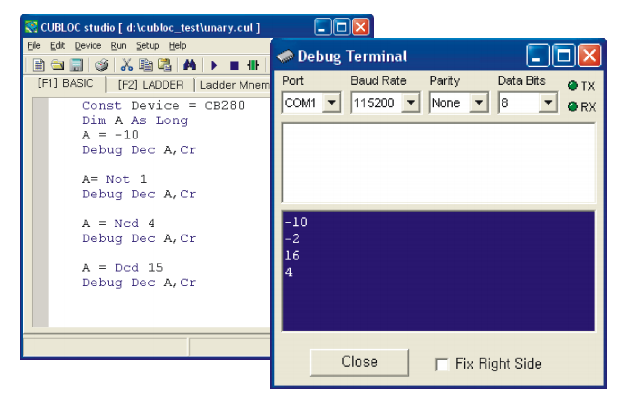The image size is (639, 420).
Task: Open Find with the binoculars icon
Action: click(189, 65)
